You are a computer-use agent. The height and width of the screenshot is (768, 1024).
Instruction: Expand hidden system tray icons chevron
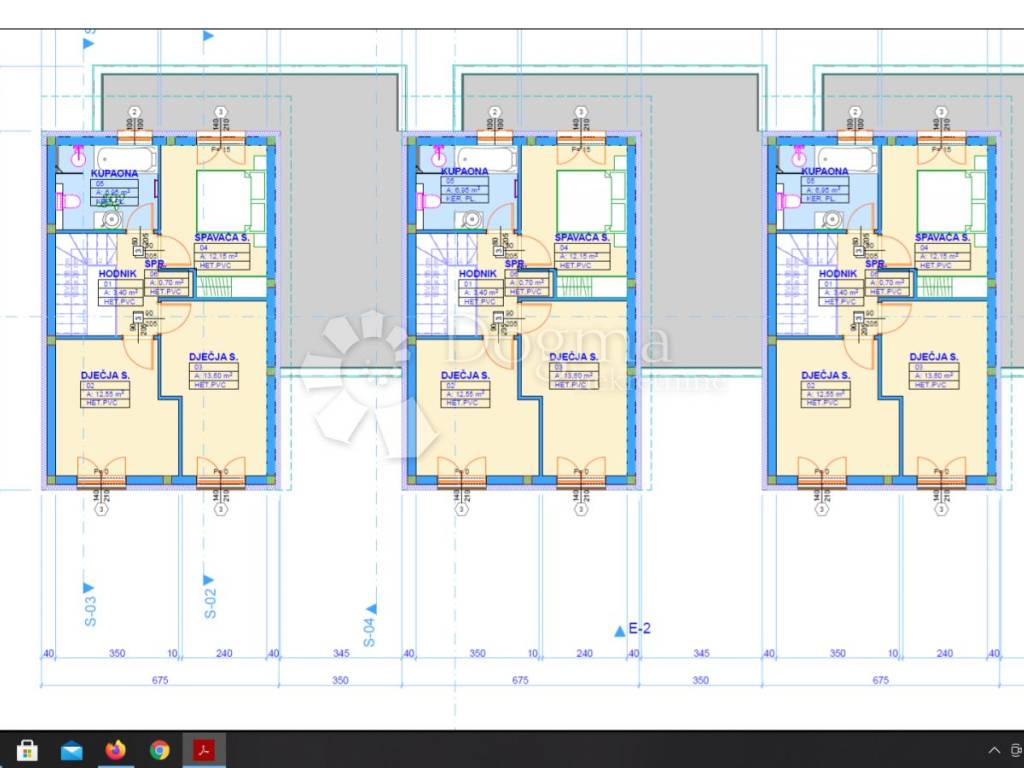(994, 749)
